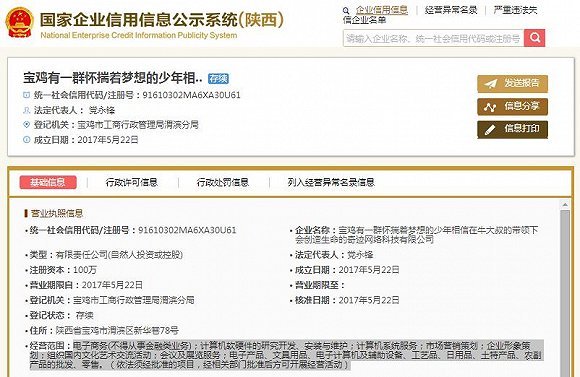Image resolution: width=580 pixels, height=377 pixels.
Task: Select the 基础信息 tab
Action: click(48, 182)
